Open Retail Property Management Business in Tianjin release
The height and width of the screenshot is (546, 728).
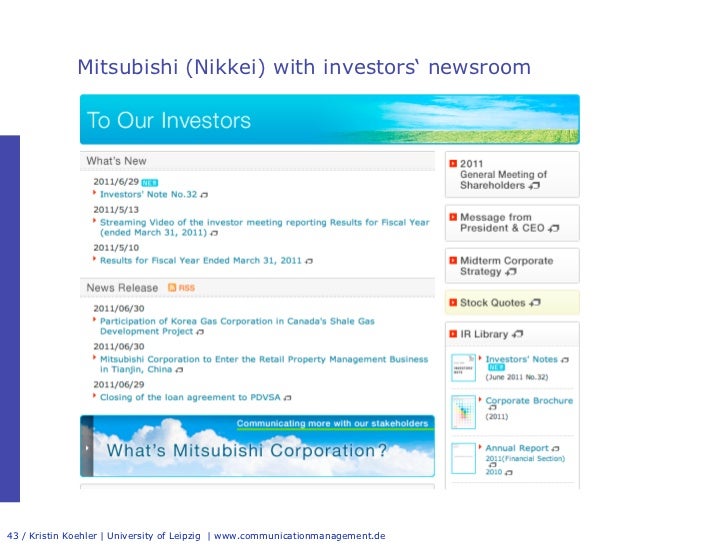click(264, 364)
